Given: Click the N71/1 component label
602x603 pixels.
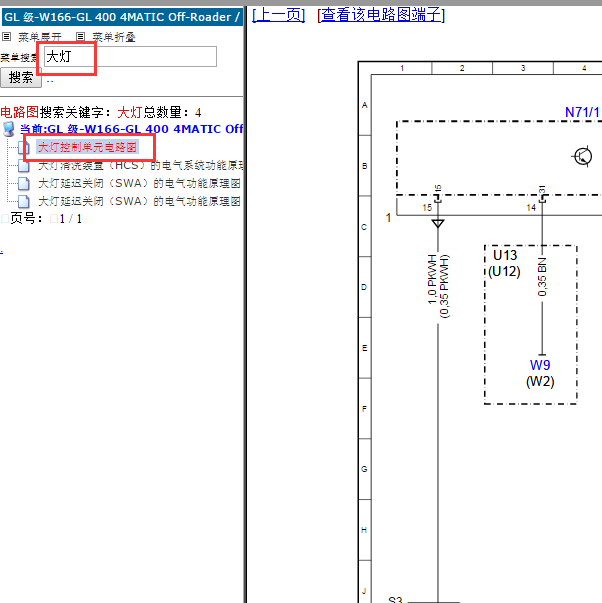Looking at the screenshot, I should point(582,112).
